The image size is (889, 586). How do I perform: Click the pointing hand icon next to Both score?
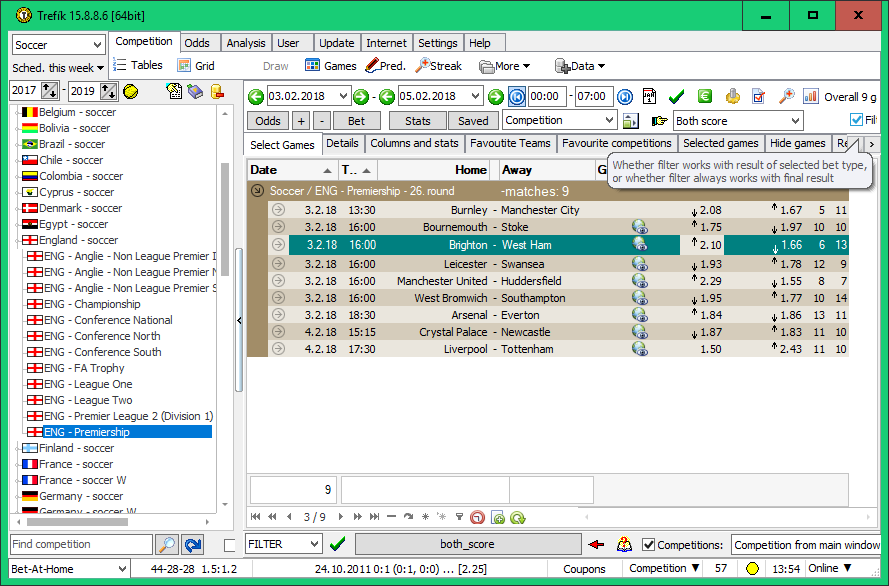(659, 121)
